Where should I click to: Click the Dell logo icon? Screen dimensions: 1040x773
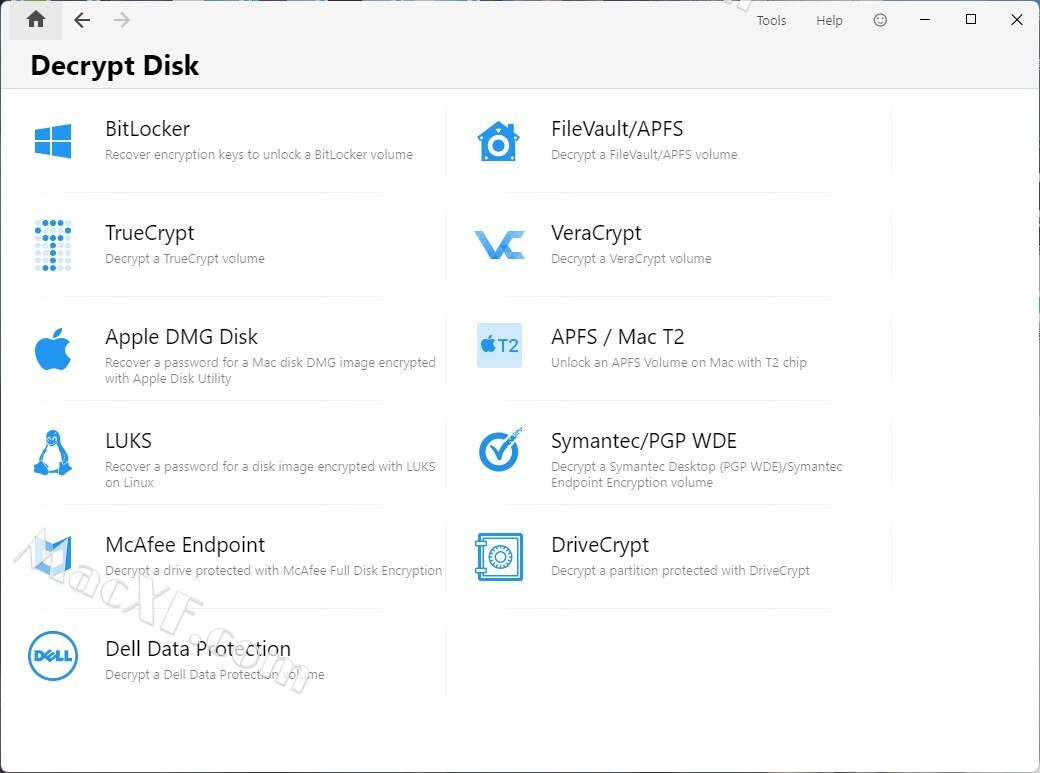[53, 656]
